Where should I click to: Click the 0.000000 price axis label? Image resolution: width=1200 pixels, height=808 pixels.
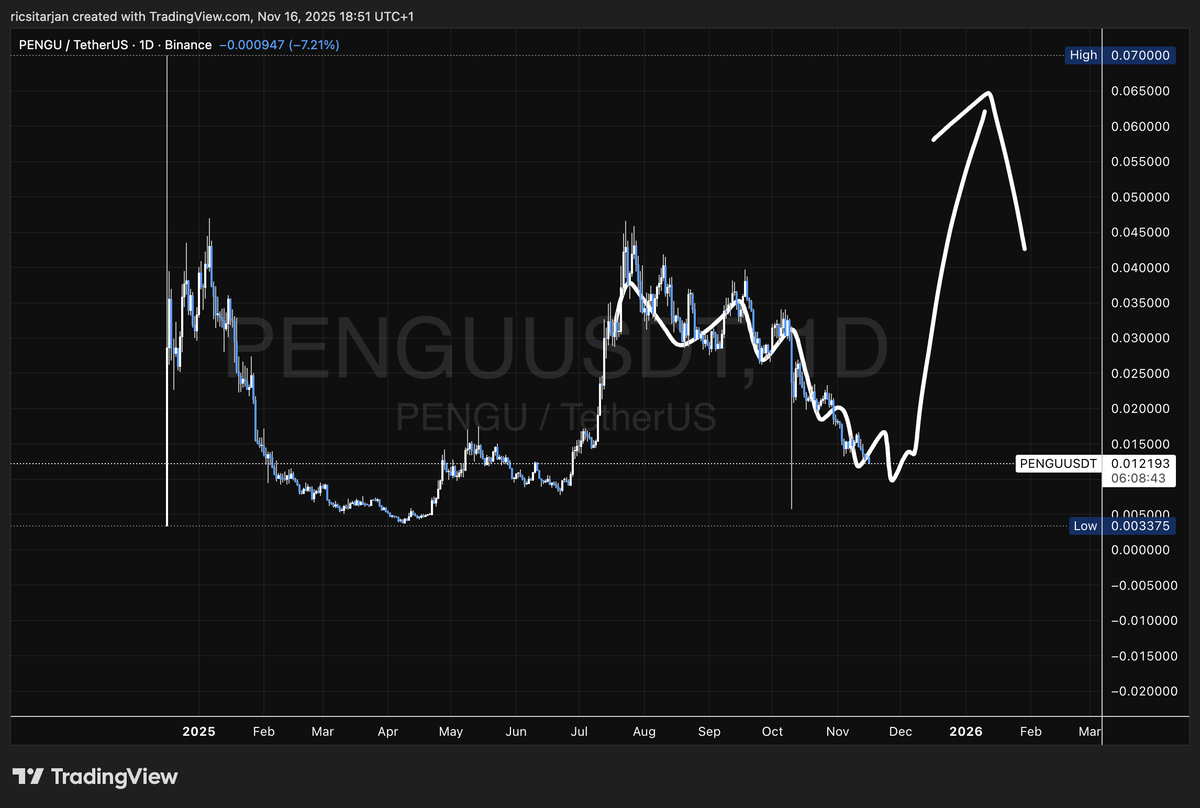click(1141, 550)
